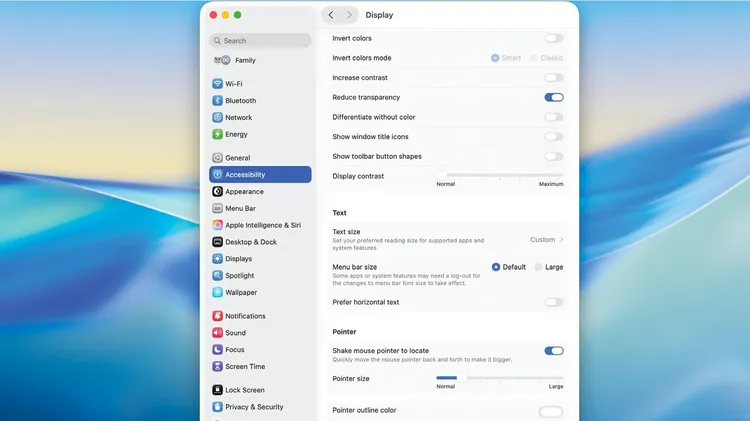Open the Privacy & Security section

254,407
